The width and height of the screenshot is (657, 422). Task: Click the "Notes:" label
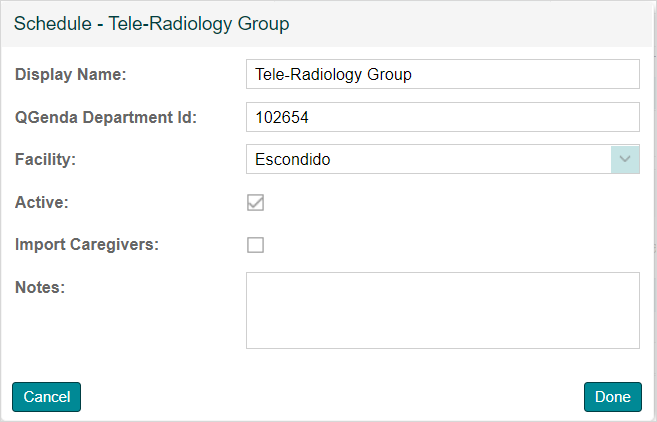click(x=40, y=288)
